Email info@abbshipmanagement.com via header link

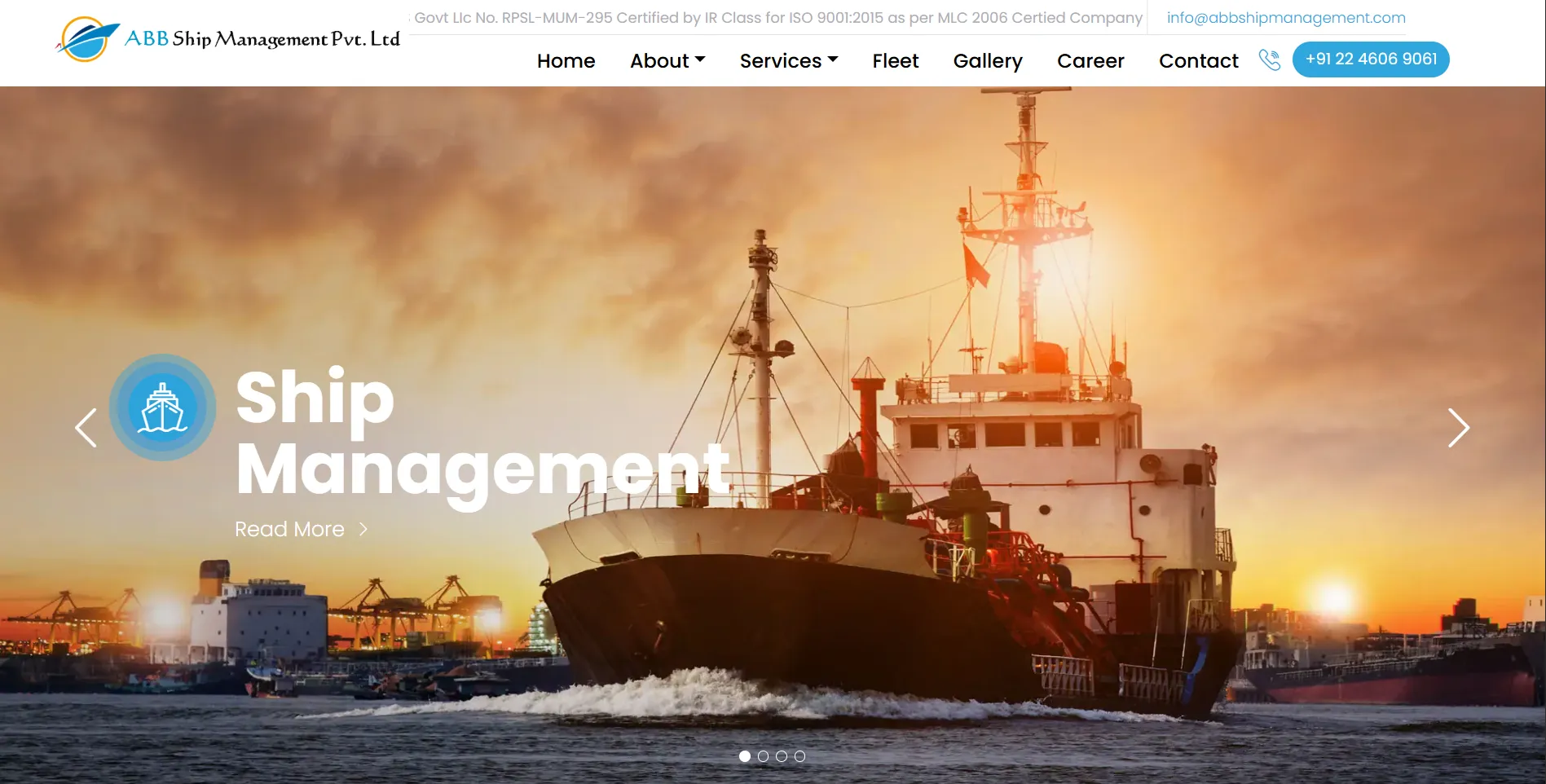(1285, 17)
